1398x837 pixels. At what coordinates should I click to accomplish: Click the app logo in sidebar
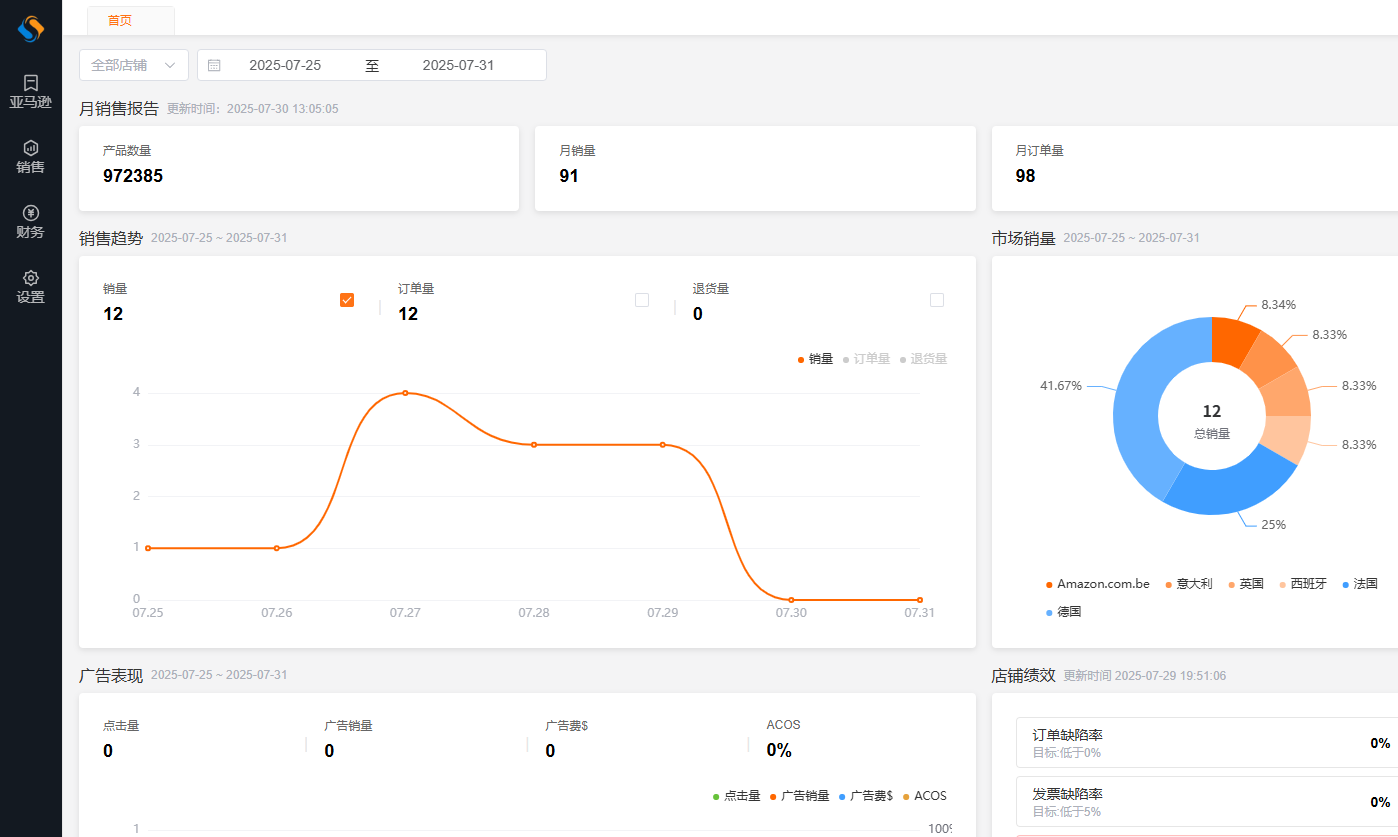(31, 29)
